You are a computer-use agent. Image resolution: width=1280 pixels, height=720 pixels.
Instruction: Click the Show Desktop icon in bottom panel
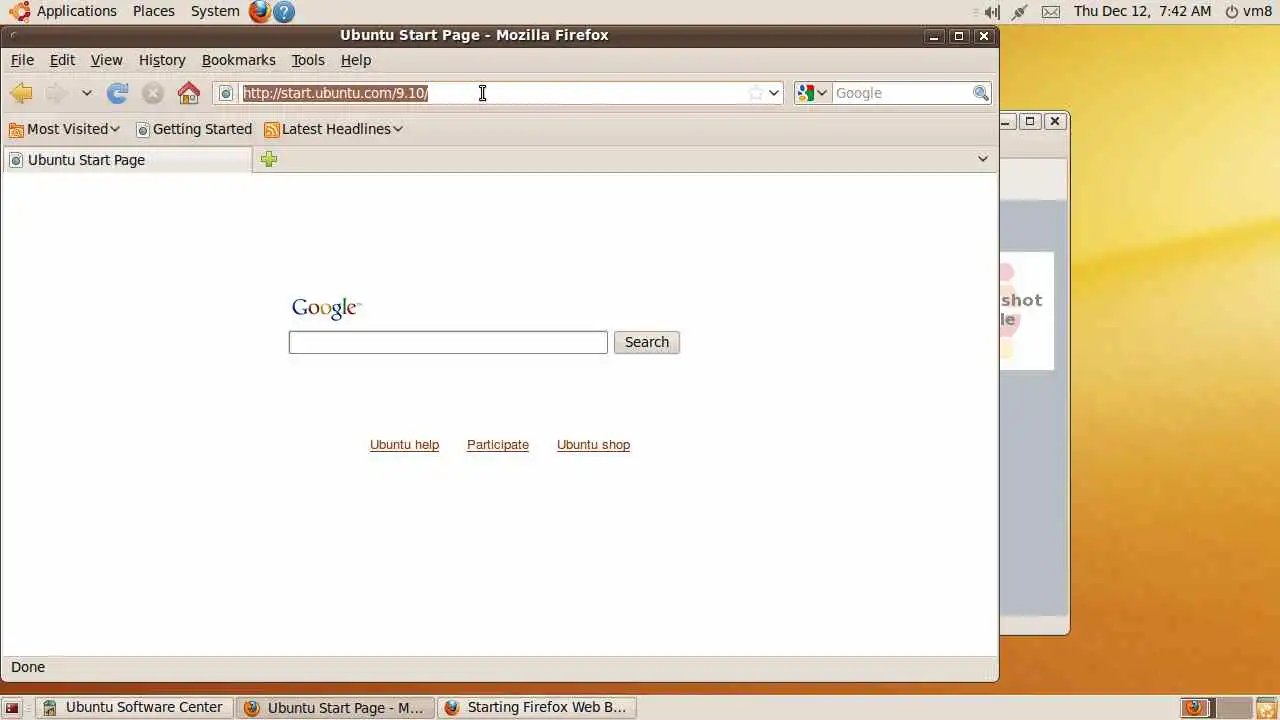click(x=12, y=708)
